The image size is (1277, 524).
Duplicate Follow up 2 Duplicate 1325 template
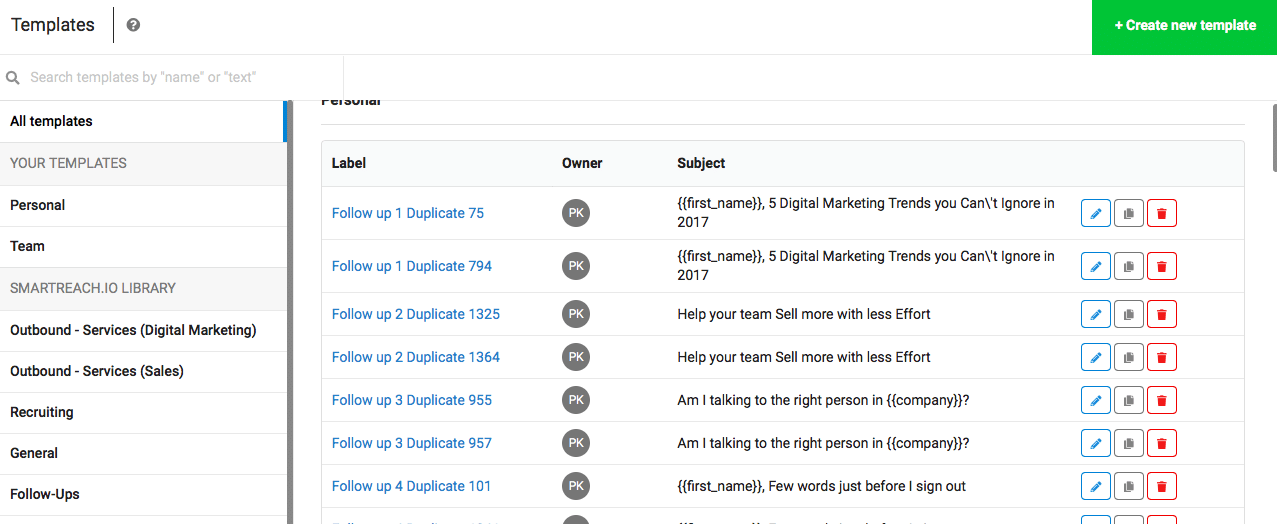(x=1129, y=314)
